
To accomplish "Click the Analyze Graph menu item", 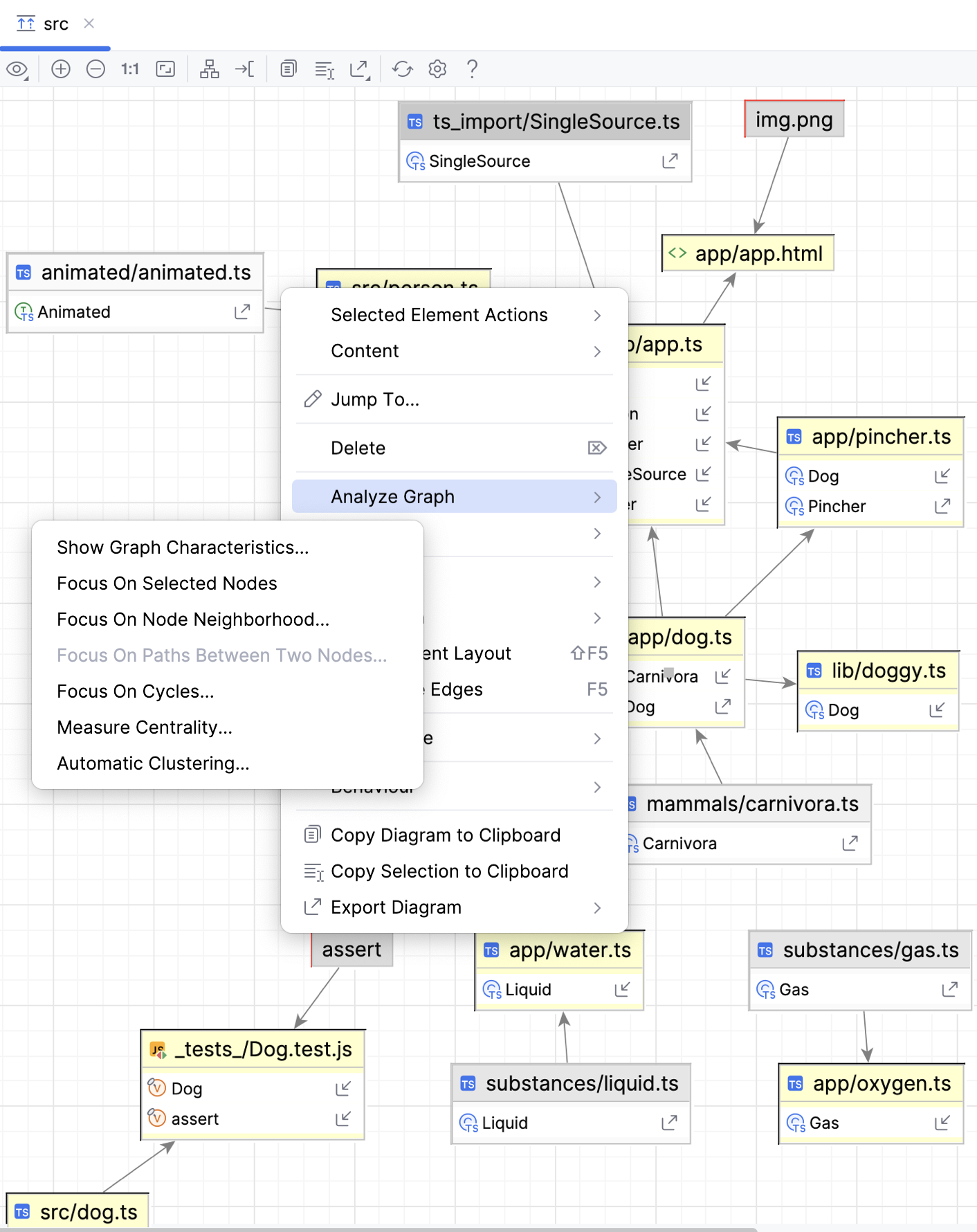I will (454, 496).
